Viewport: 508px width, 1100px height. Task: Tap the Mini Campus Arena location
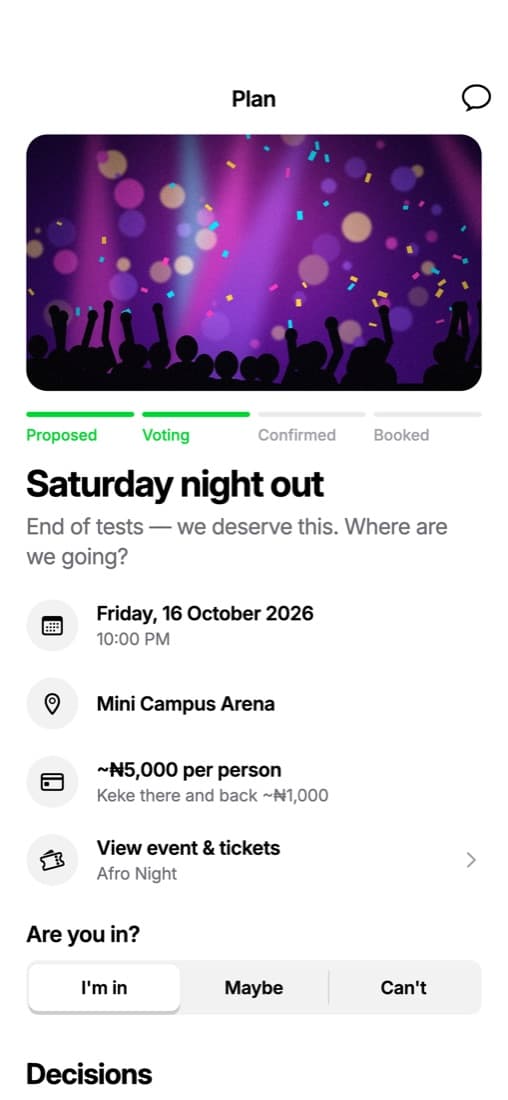tap(185, 704)
